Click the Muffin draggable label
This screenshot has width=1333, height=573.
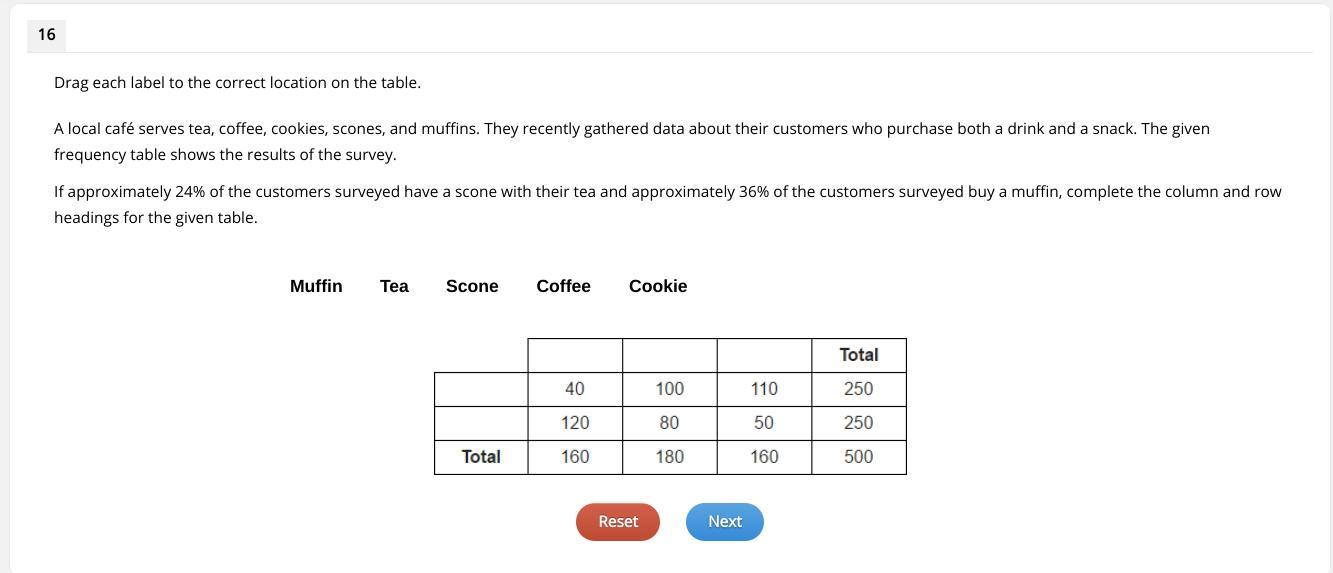(x=316, y=286)
